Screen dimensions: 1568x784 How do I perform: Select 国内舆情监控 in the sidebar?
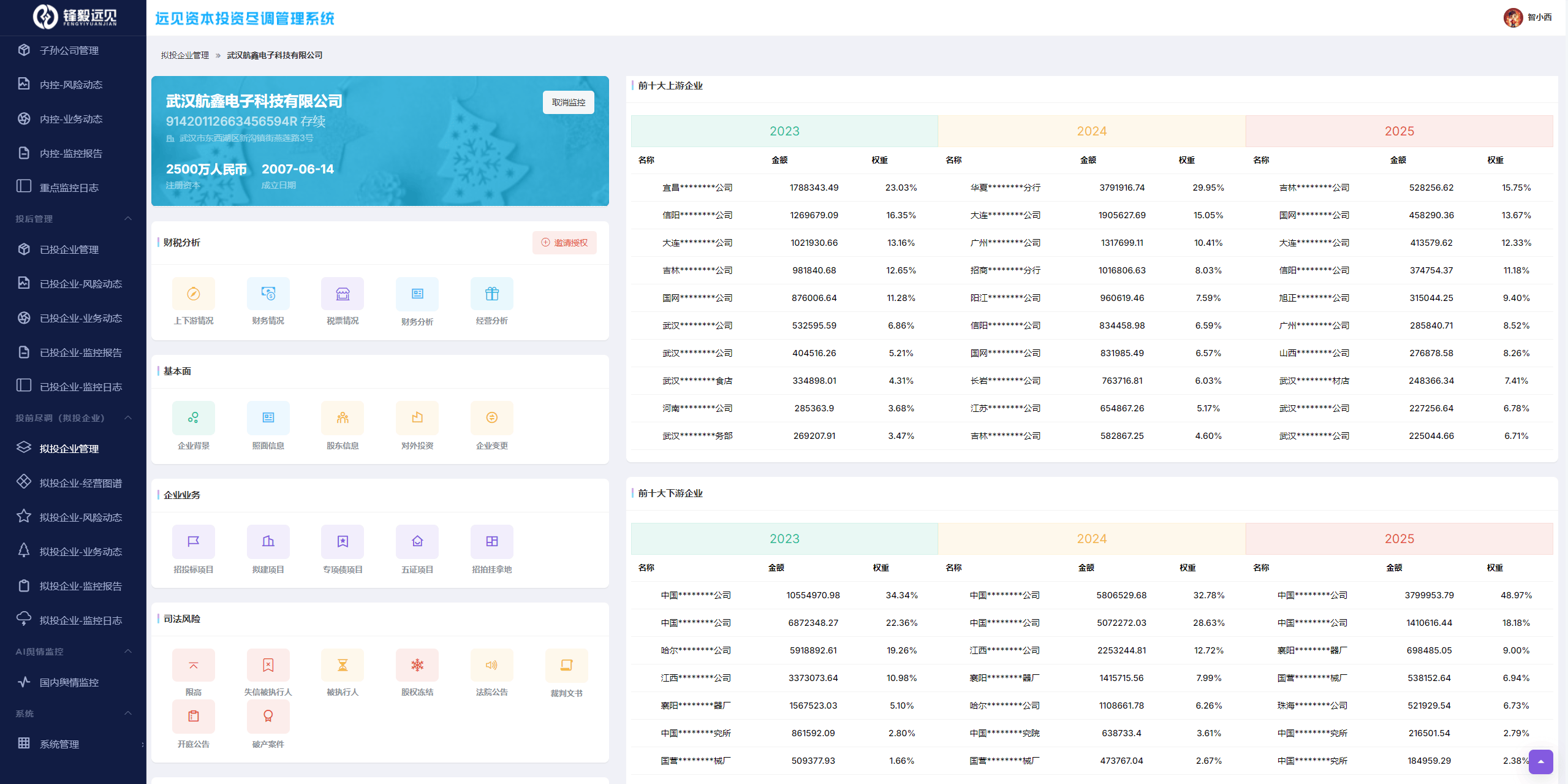69,682
